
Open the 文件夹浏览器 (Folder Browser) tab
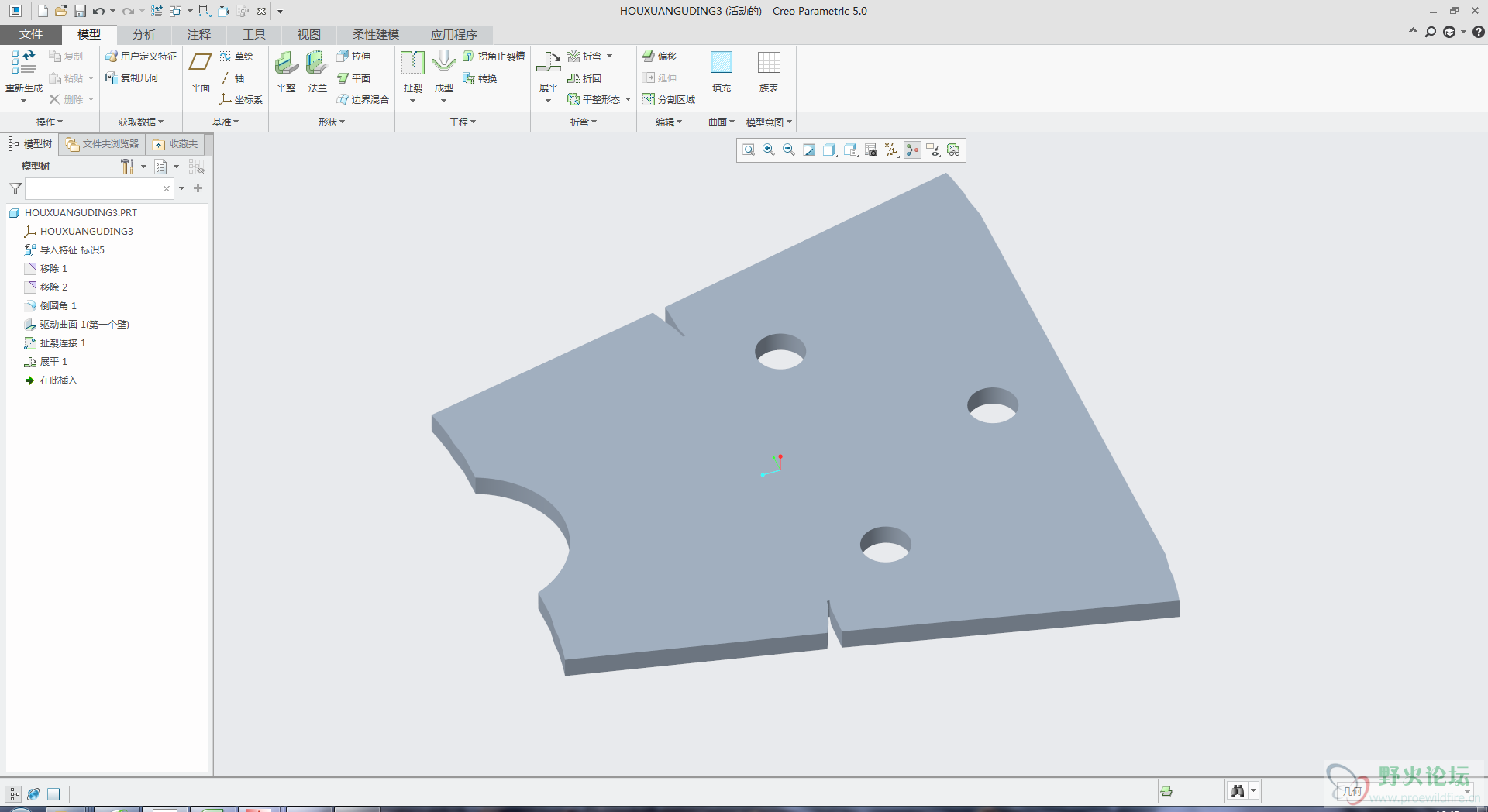coord(102,144)
